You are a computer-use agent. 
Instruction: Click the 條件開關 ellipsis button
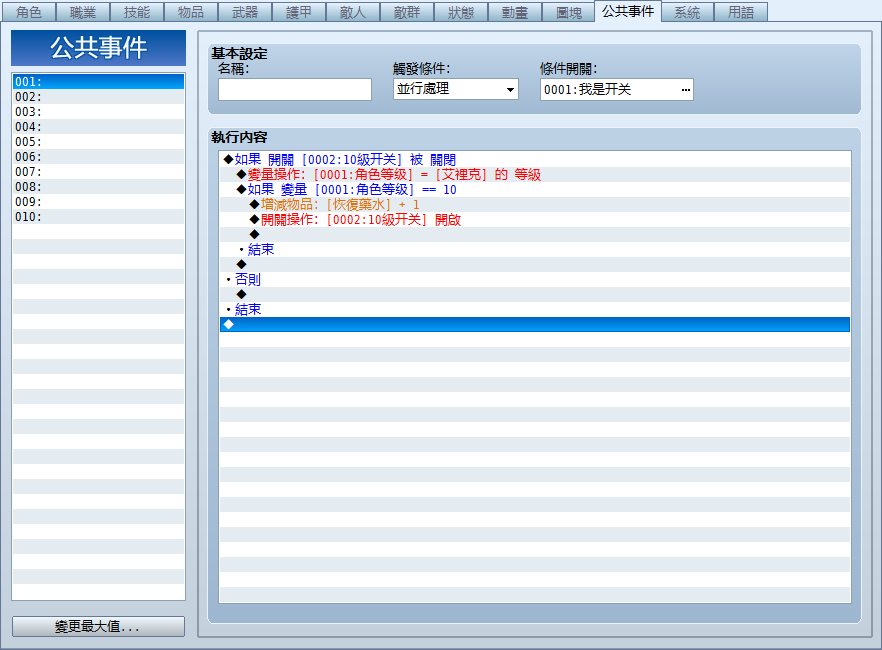(x=685, y=89)
